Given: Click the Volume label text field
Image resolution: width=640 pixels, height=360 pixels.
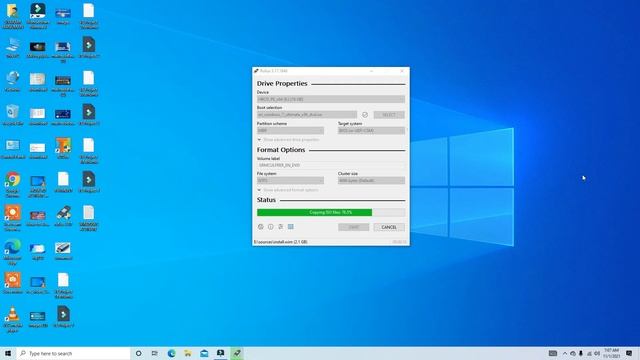Looking at the screenshot, I should click(x=331, y=165).
